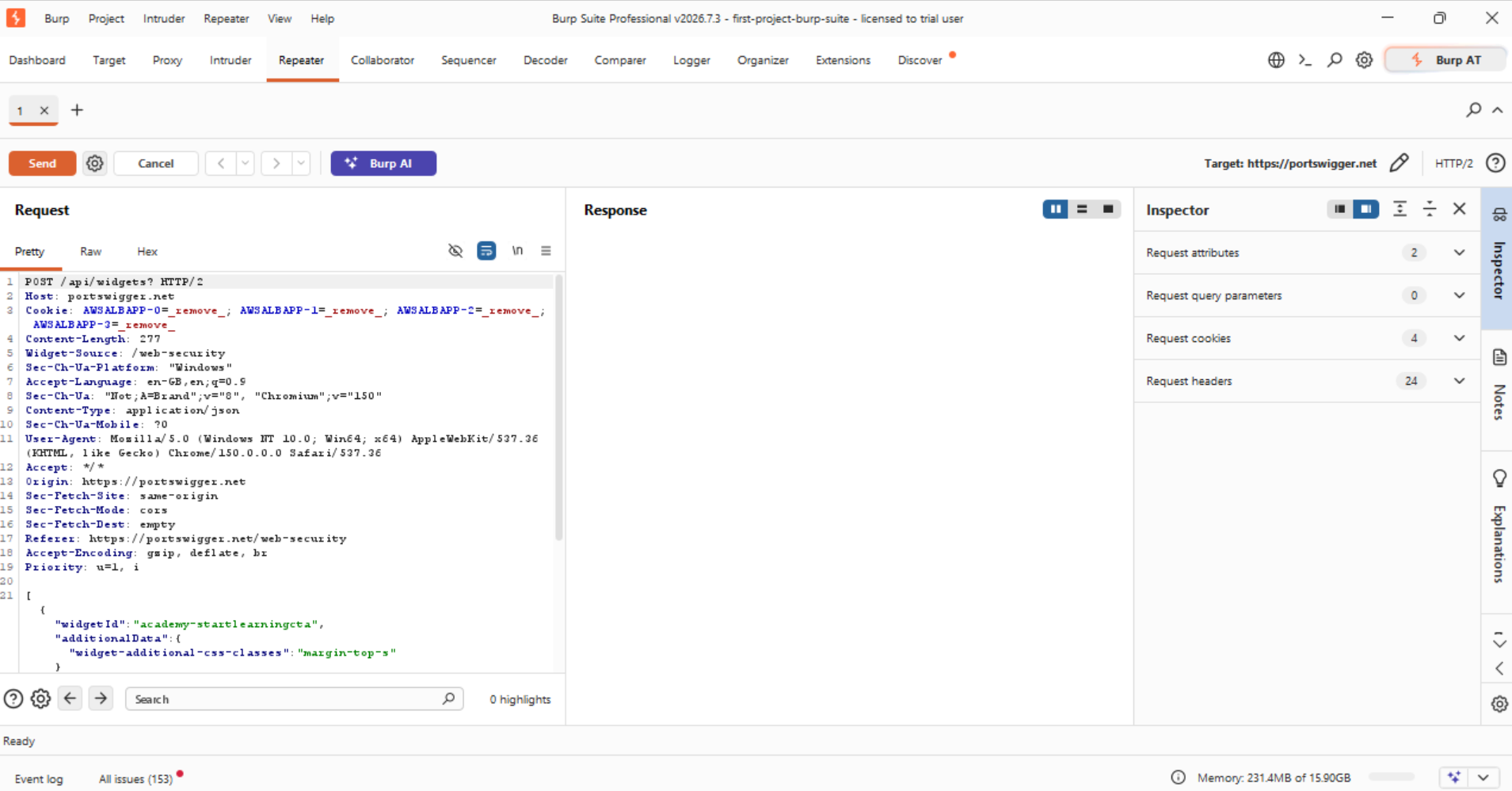Image resolution: width=1512 pixels, height=791 pixels.
Task: Send the request
Action: pos(42,163)
